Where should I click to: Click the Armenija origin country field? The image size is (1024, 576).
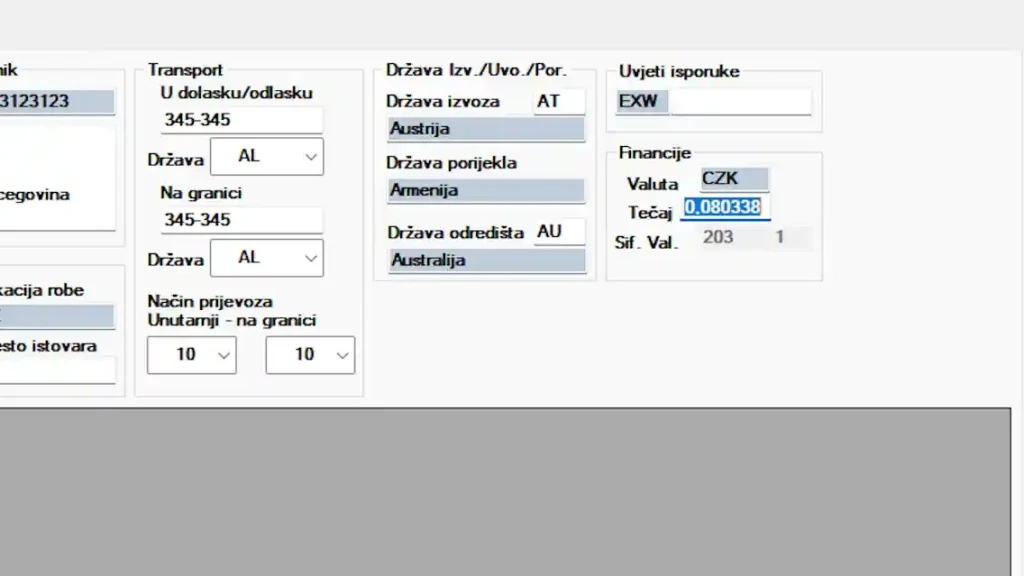tap(486, 191)
